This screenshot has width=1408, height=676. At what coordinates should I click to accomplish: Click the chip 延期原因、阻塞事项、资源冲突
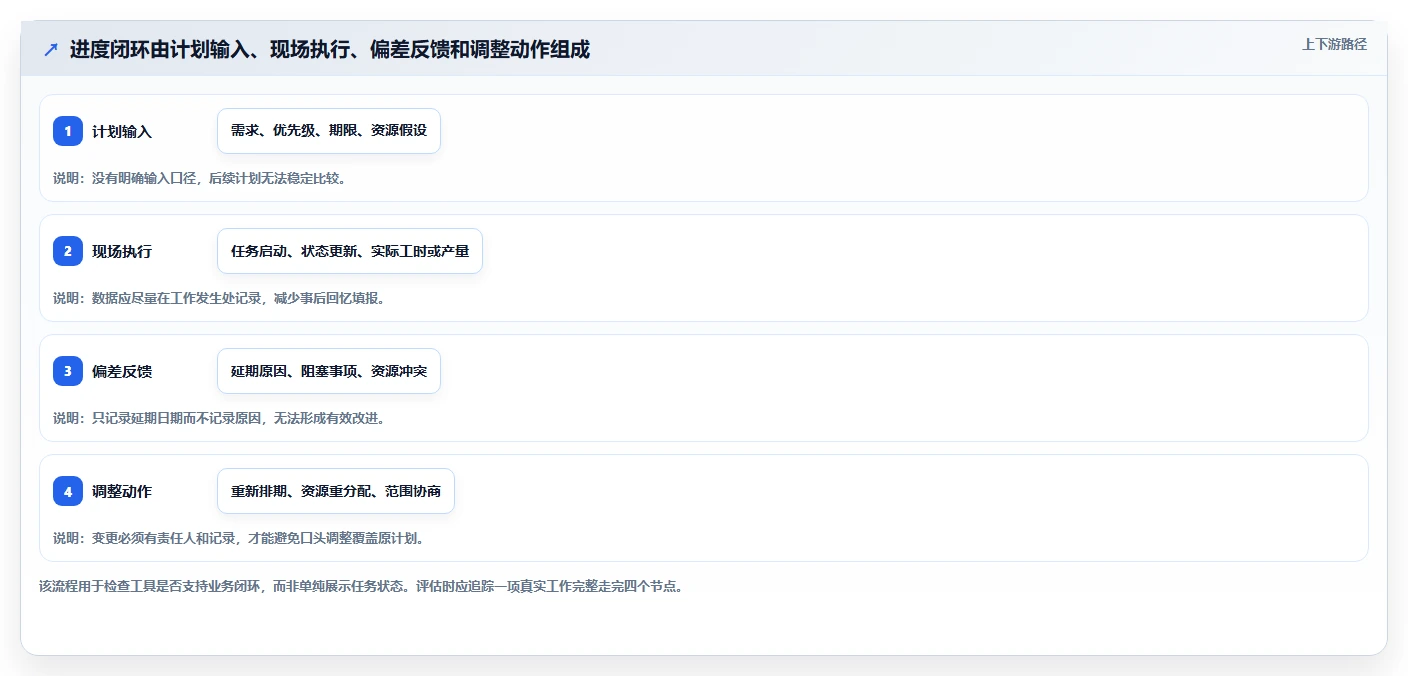point(329,371)
